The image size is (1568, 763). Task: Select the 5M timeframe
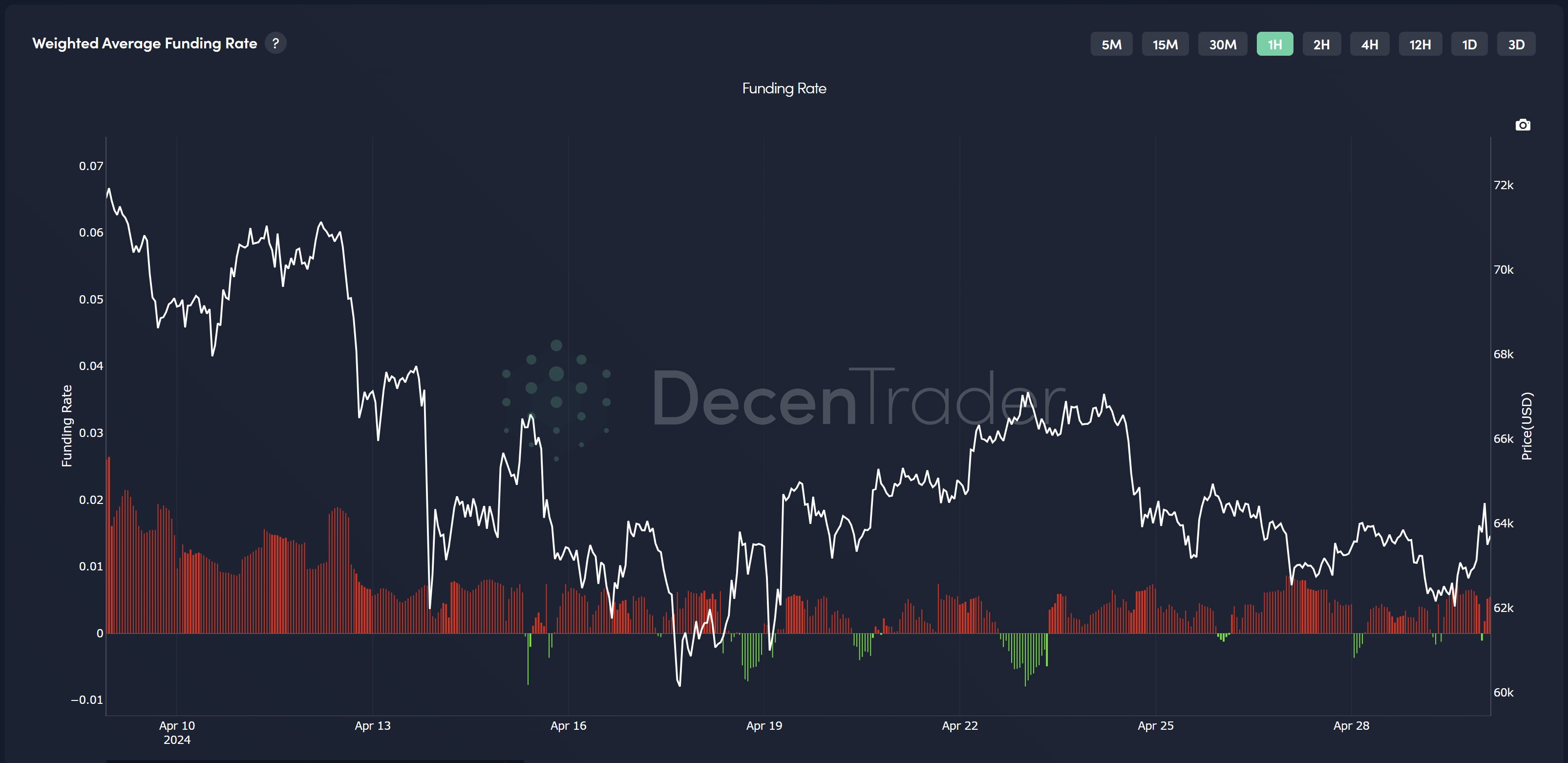click(1111, 44)
